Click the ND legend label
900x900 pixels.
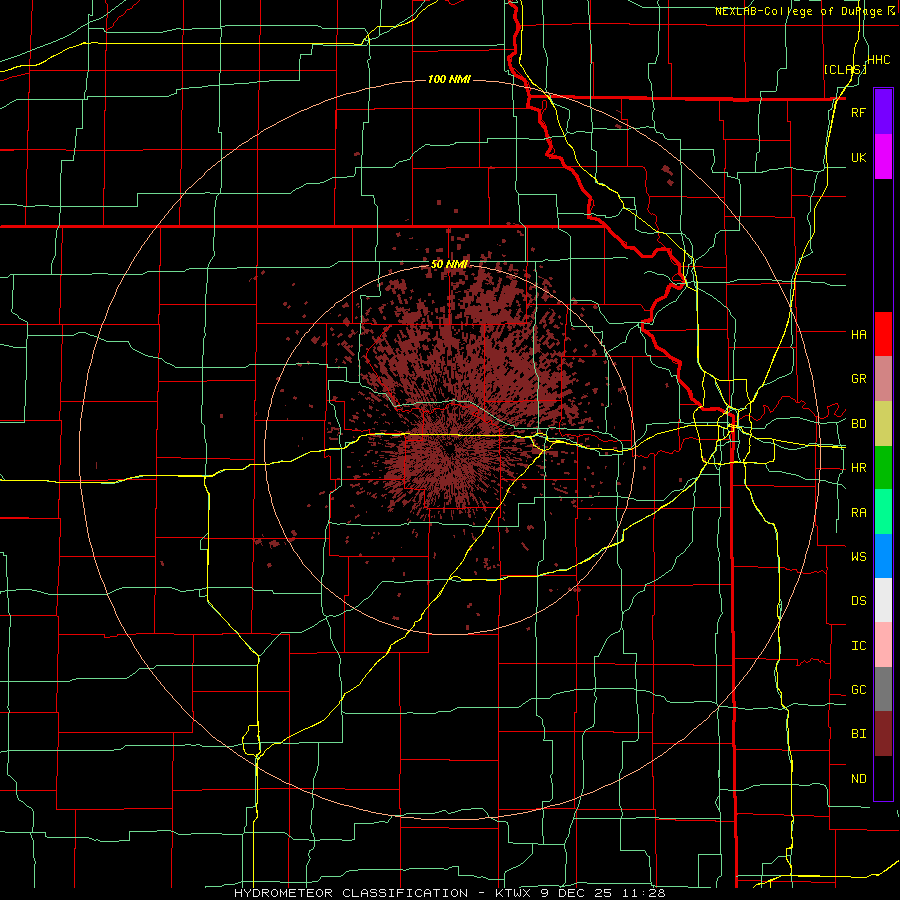point(858,779)
